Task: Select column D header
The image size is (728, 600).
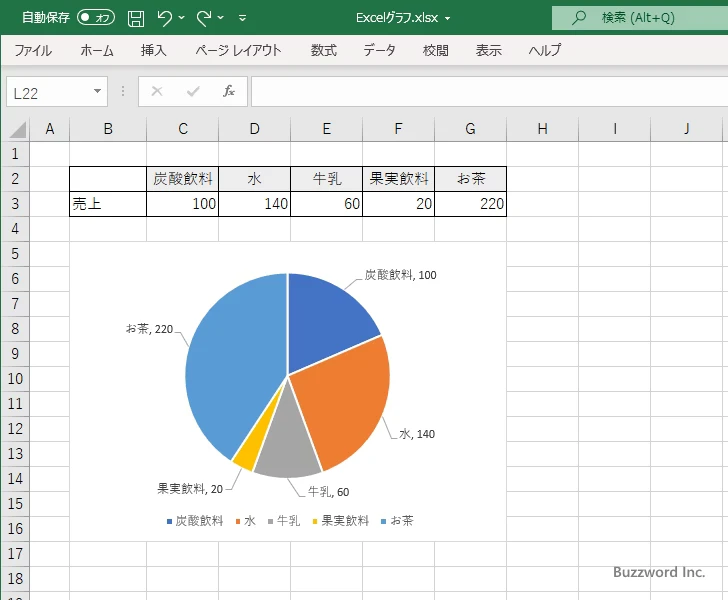Action: [254, 129]
